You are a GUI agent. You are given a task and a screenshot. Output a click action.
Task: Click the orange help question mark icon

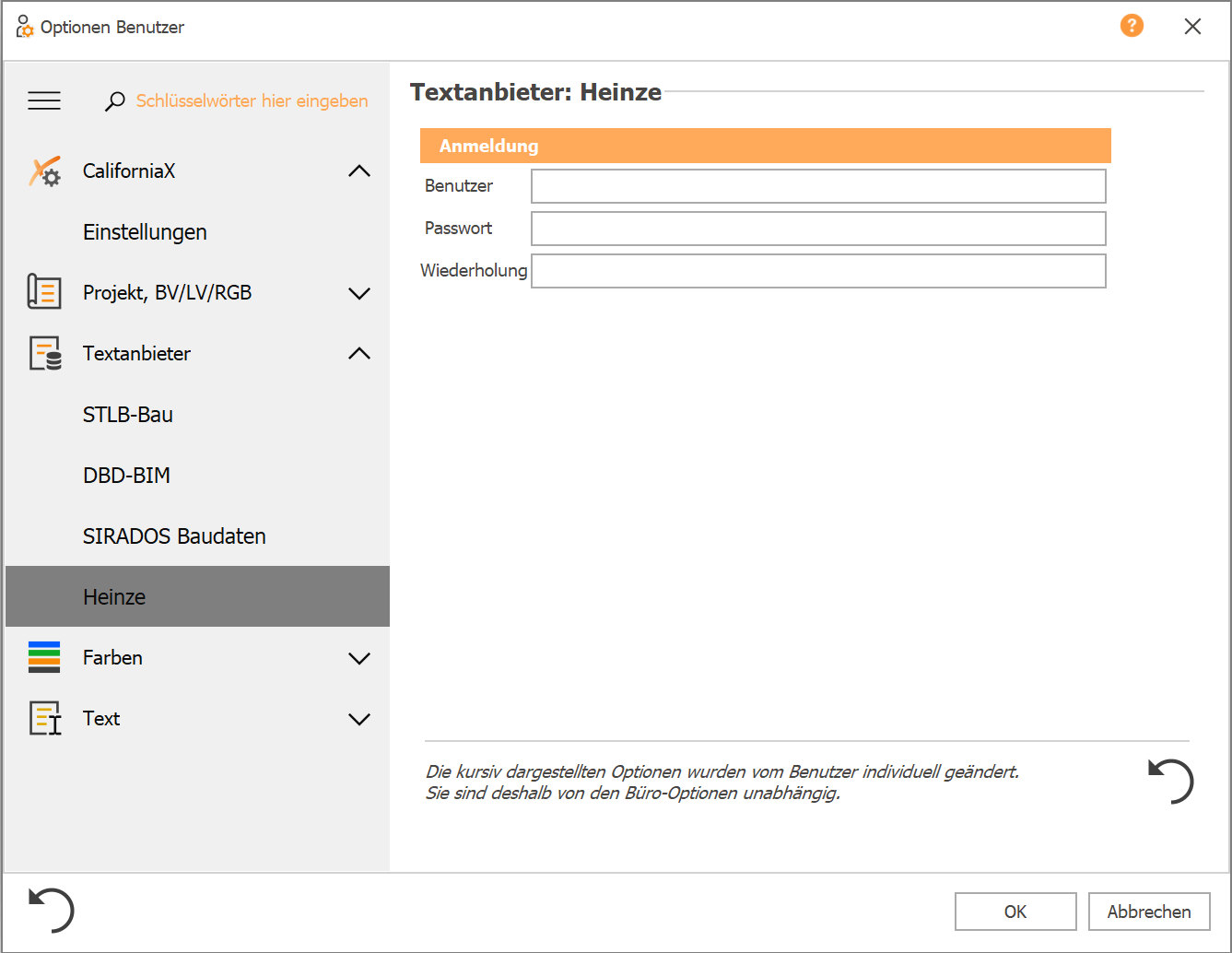pos(1132,26)
